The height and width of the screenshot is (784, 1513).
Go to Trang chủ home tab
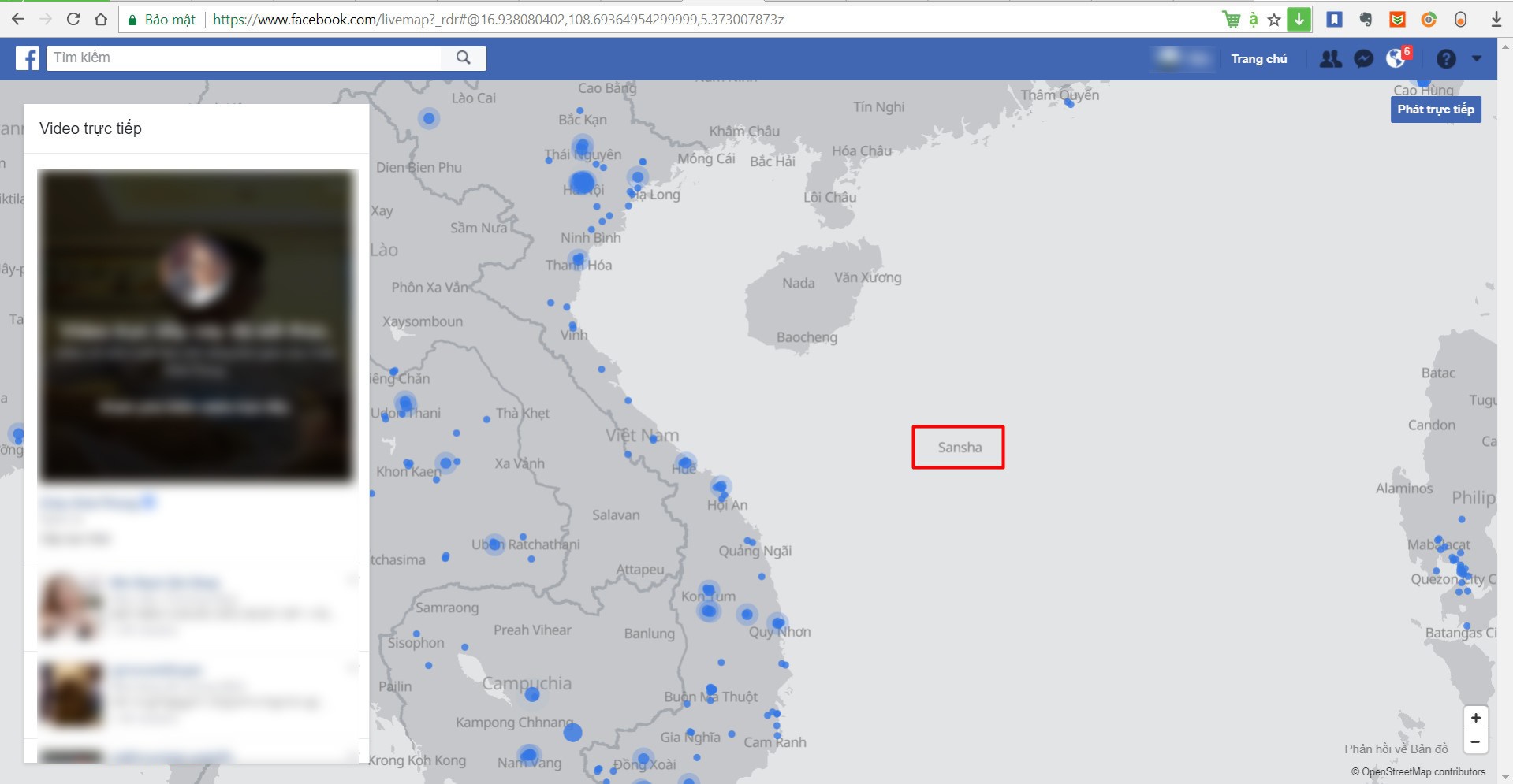pos(1258,59)
